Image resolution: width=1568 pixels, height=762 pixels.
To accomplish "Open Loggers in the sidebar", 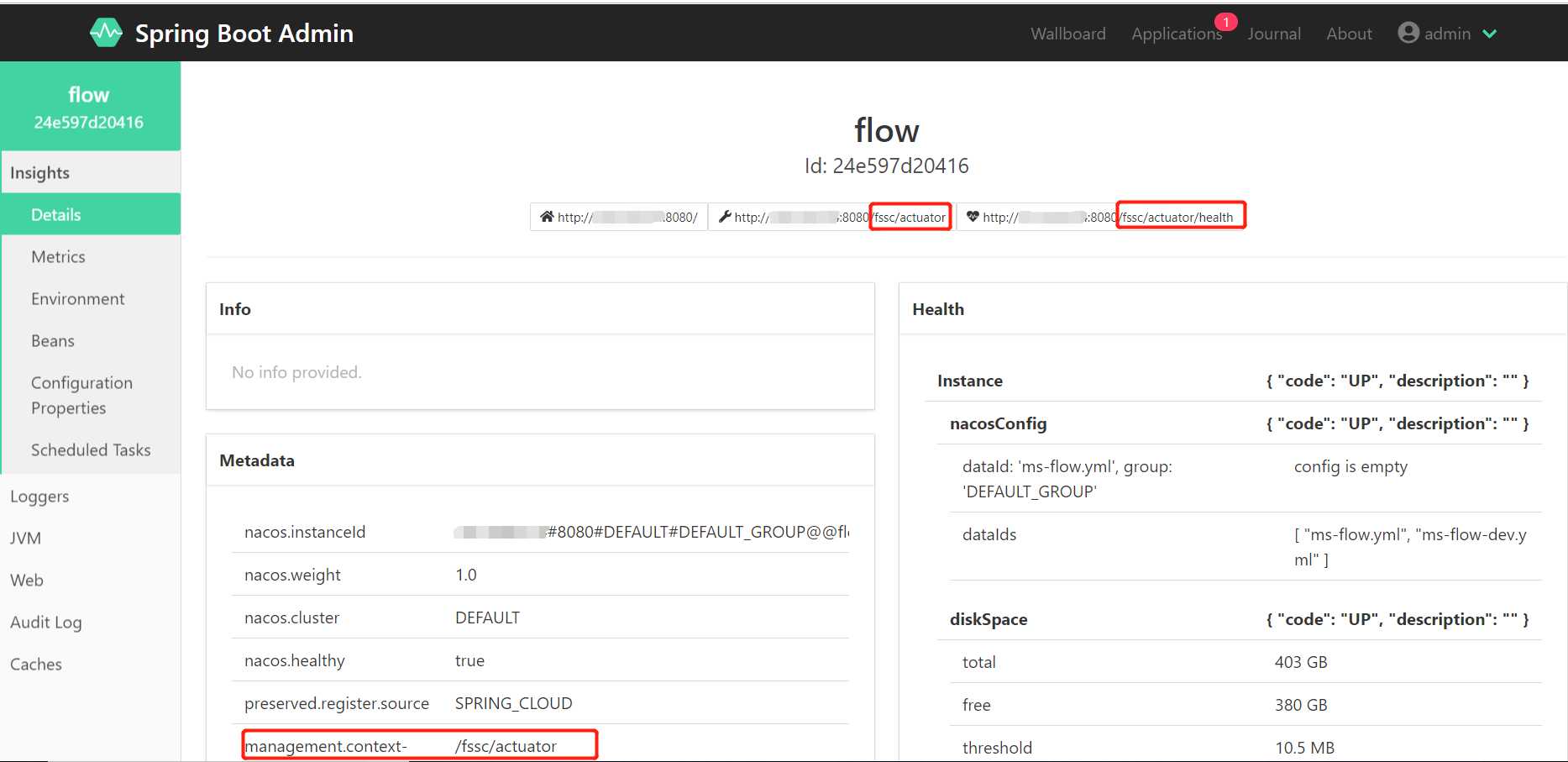I will pyautogui.click(x=90, y=496).
